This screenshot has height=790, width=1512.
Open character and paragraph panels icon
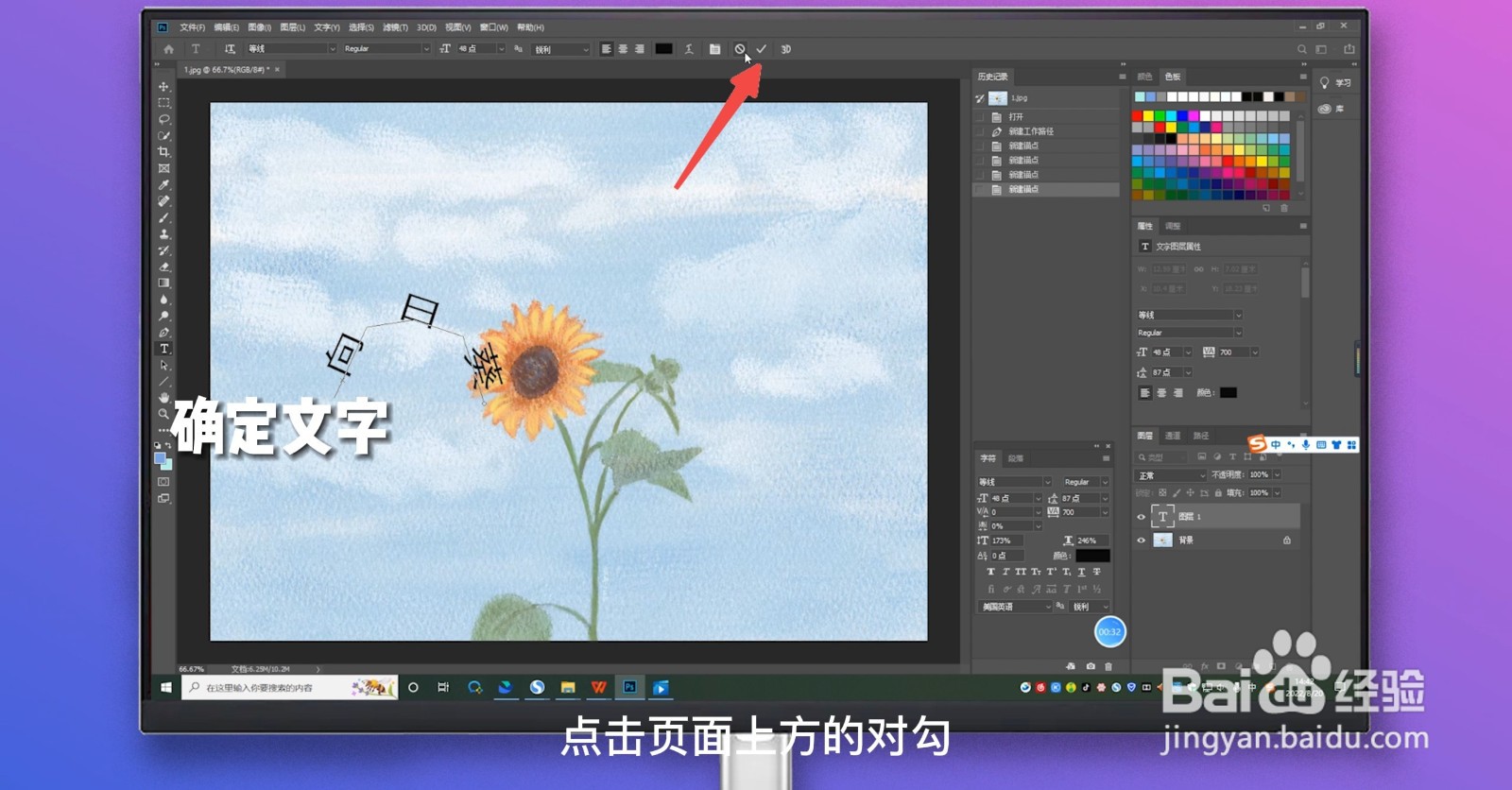[714, 49]
